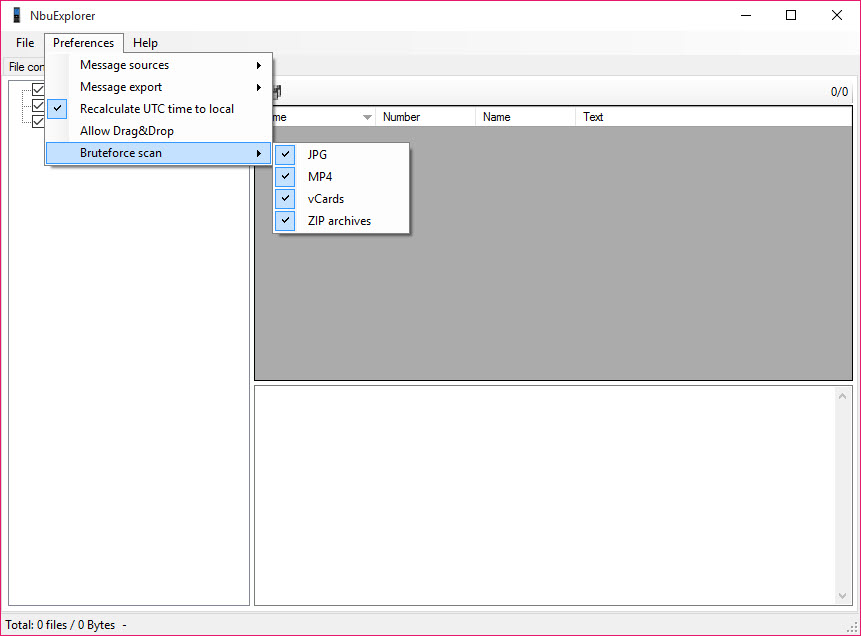Click the down arrow of the preview pane scrollbar
Viewport: 861px width, 636px height.
pos(843,596)
